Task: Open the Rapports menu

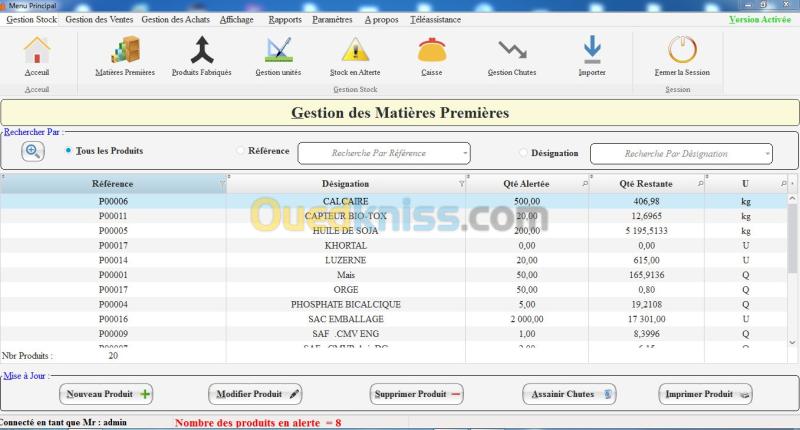Action: [x=285, y=19]
